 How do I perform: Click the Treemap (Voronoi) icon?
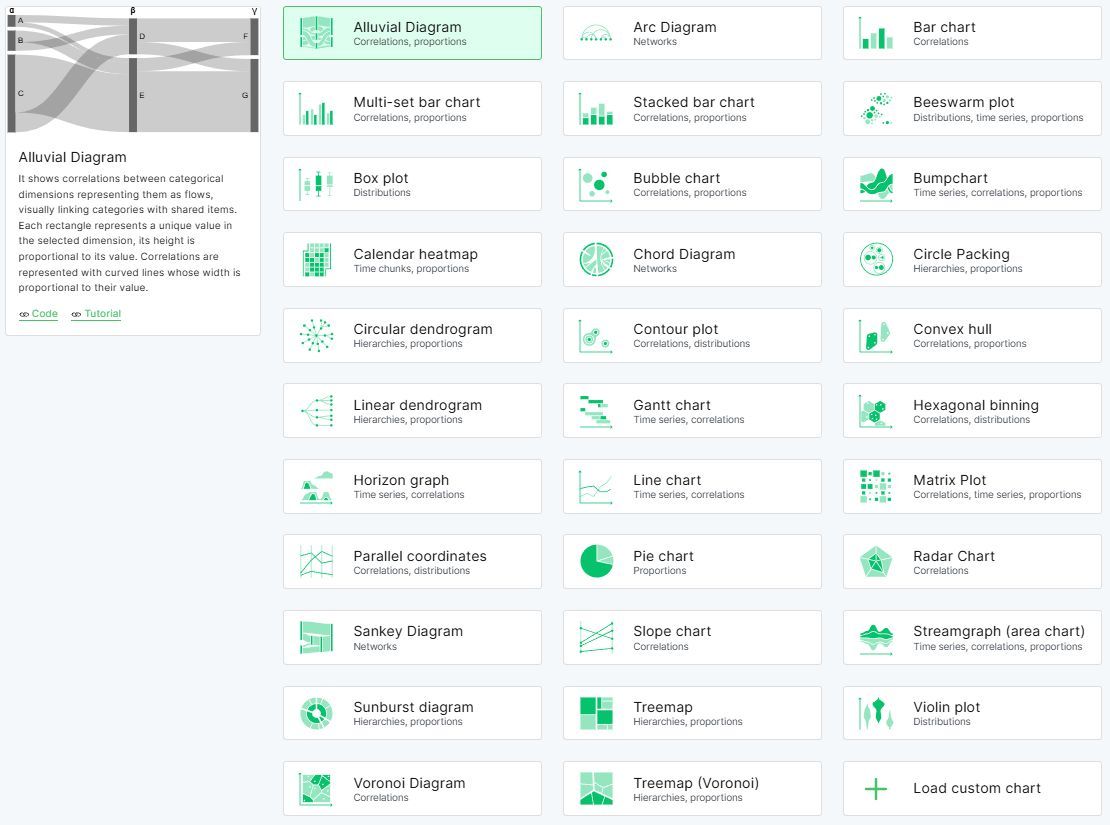596,789
